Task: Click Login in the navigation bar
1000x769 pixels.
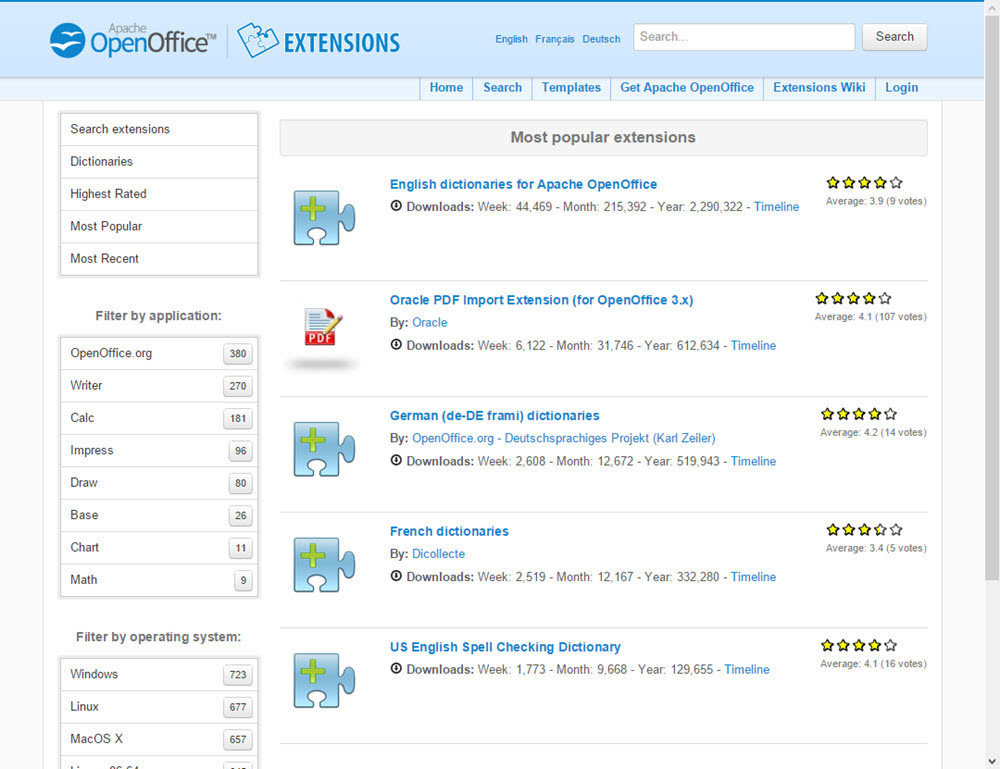Action: coord(901,88)
